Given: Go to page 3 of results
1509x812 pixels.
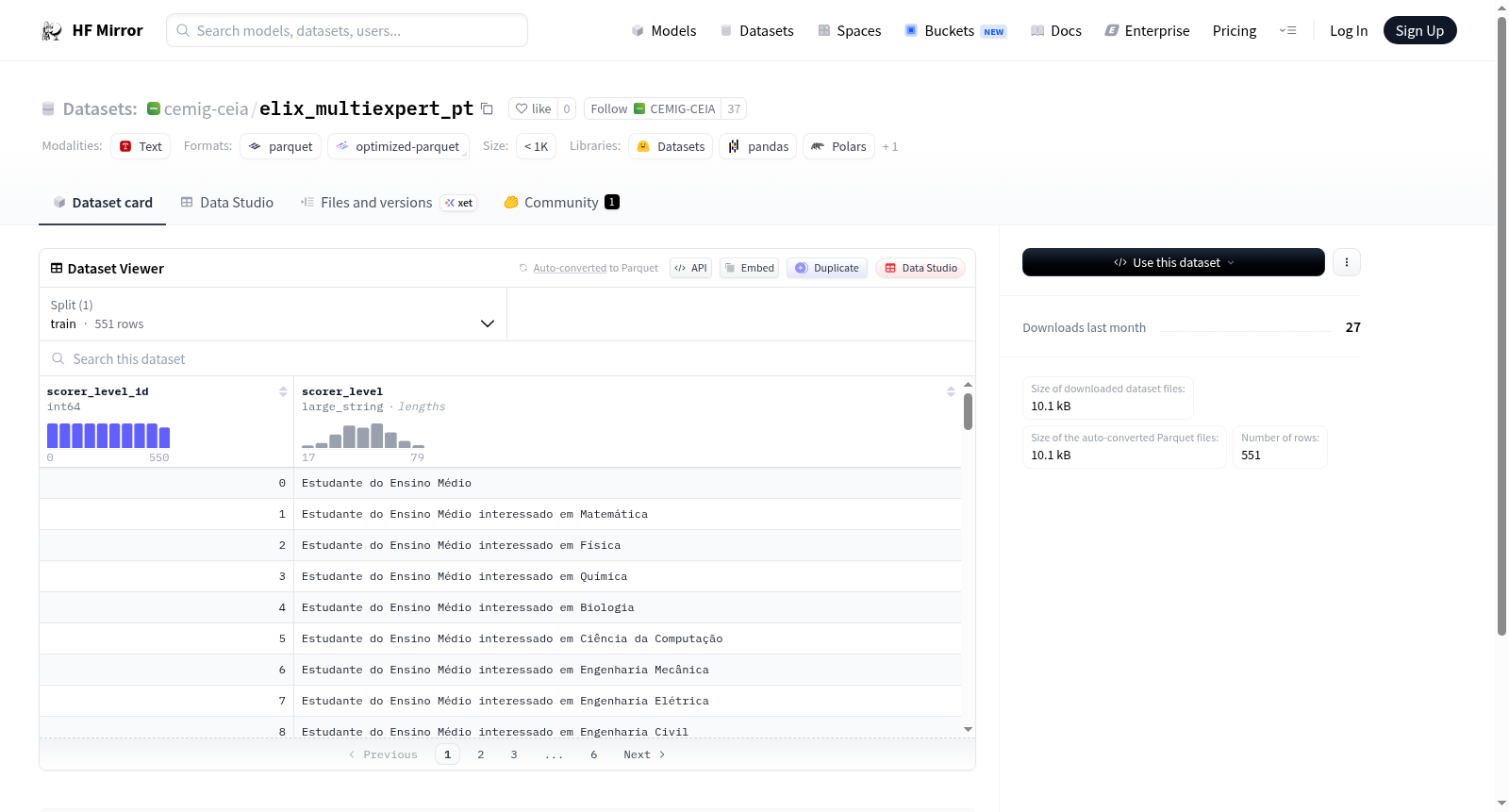Looking at the screenshot, I should click(x=514, y=754).
